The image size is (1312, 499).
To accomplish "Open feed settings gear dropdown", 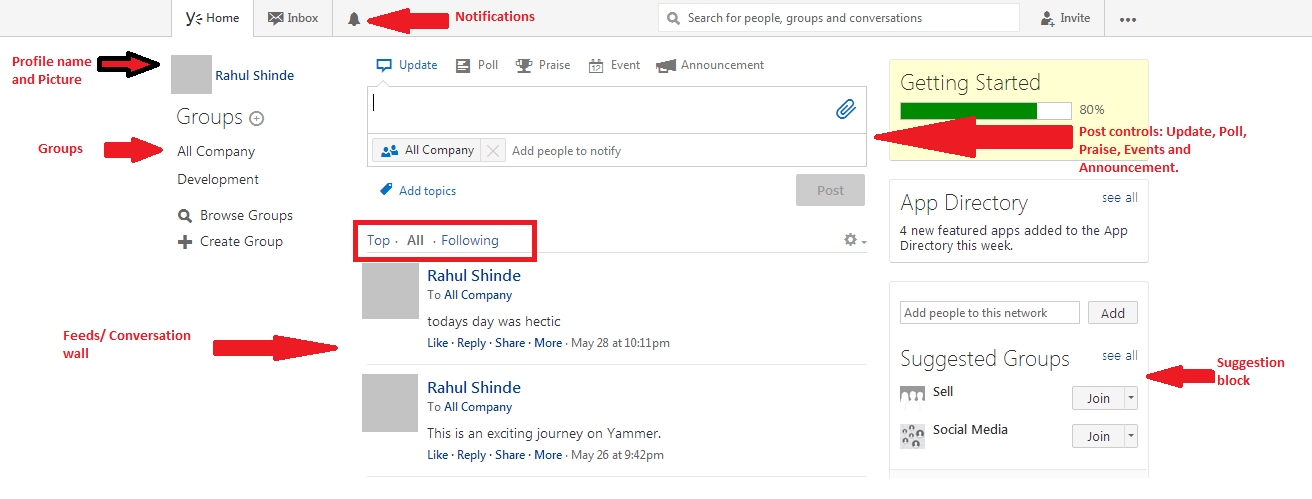I will point(854,240).
